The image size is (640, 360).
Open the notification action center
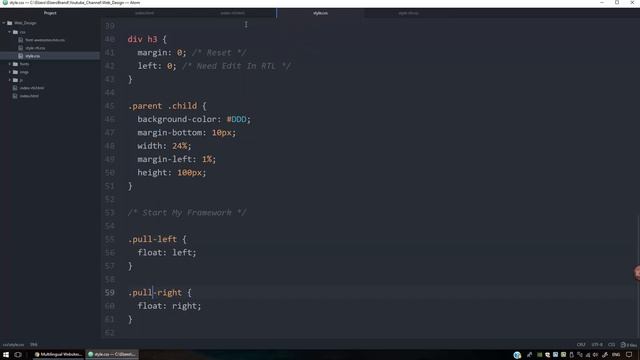click(x=629, y=355)
